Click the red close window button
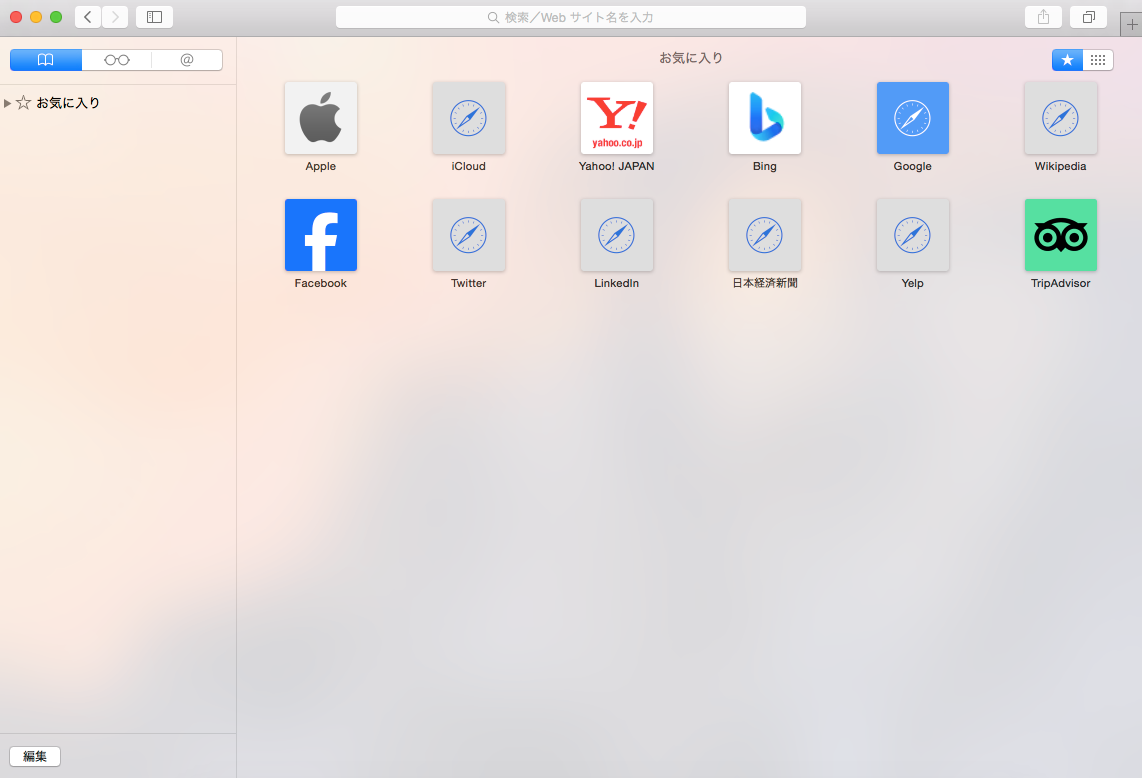 [x=16, y=17]
